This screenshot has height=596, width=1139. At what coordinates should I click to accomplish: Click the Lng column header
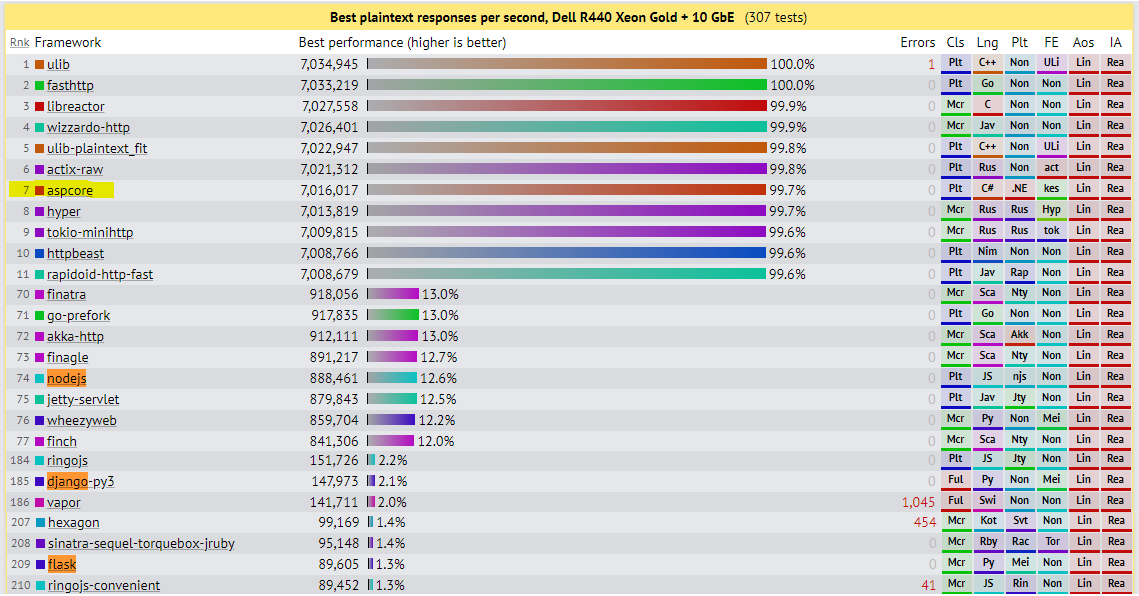point(987,43)
